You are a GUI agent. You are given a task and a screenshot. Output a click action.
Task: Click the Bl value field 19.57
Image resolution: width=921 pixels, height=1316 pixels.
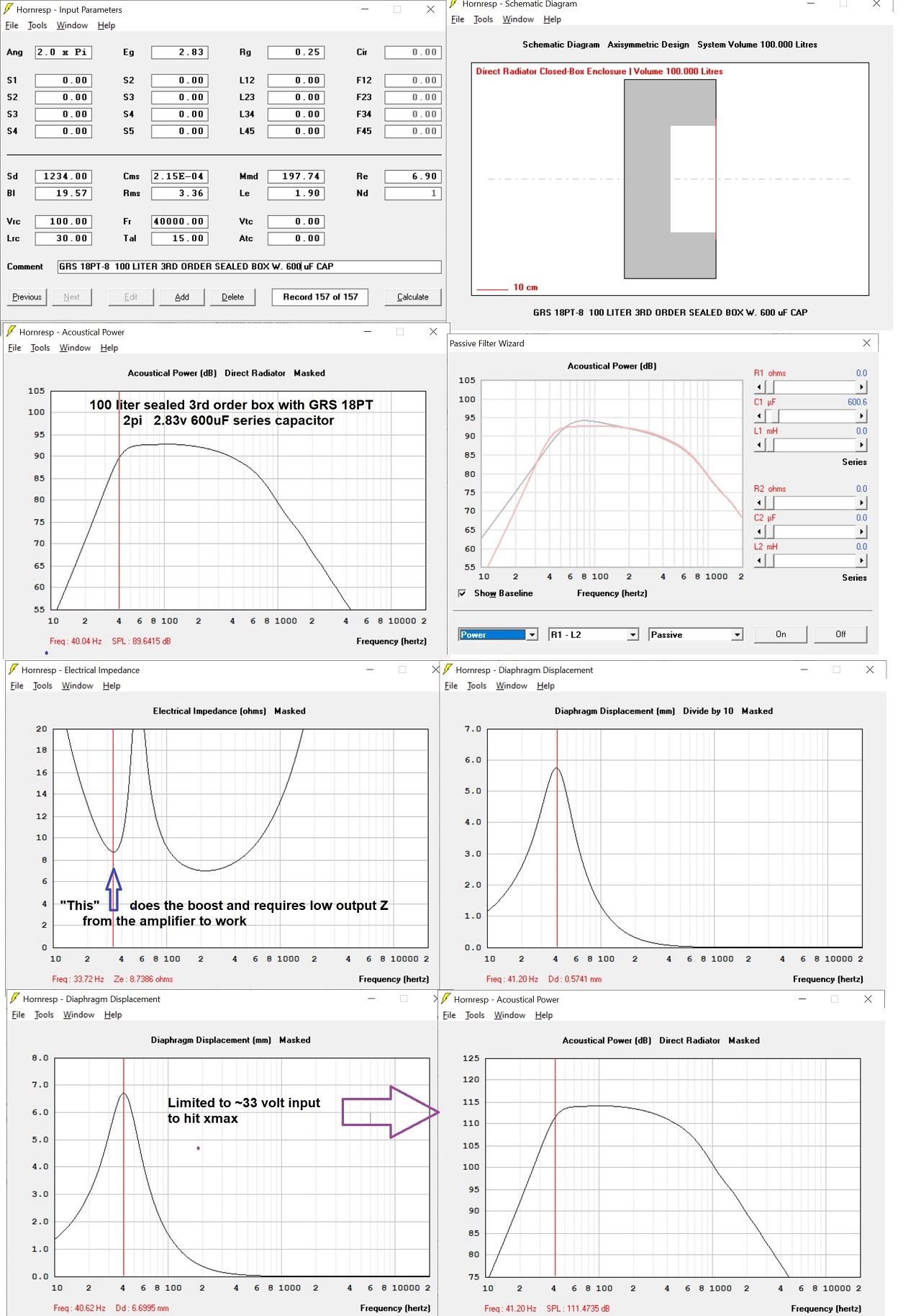(x=63, y=193)
